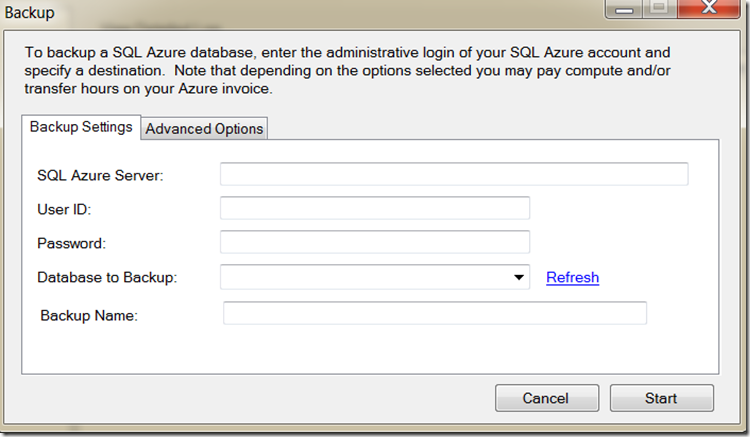Click the Cancel button
750x437 pixels.
coord(547,398)
